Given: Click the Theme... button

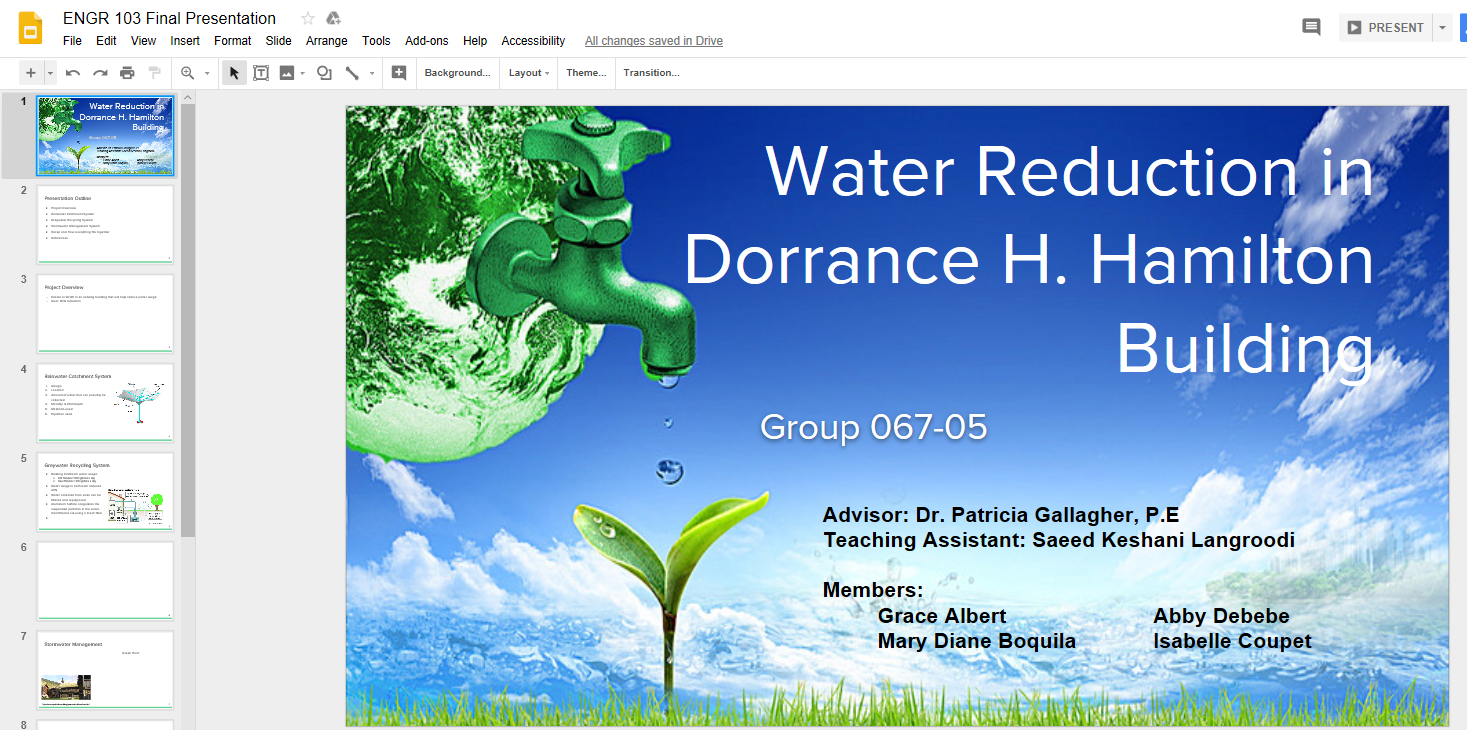Looking at the screenshot, I should (586, 73).
